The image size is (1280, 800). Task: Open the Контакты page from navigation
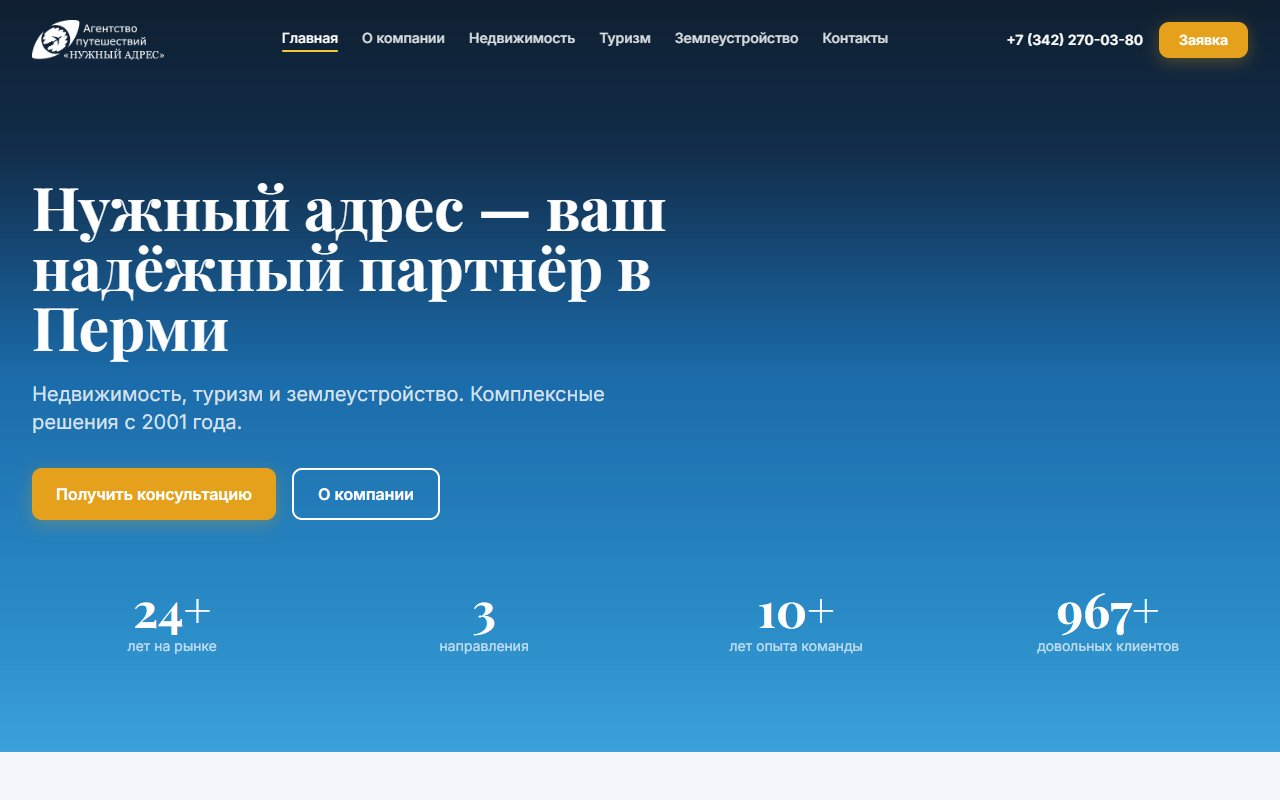[x=855, y=38]
